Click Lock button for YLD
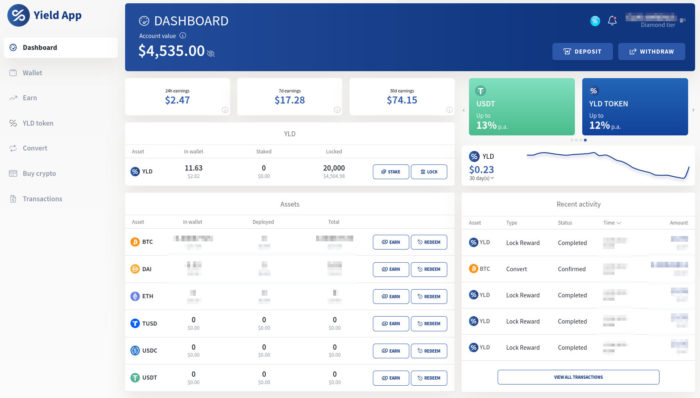700x398 pixels. (x=429, y=172)
